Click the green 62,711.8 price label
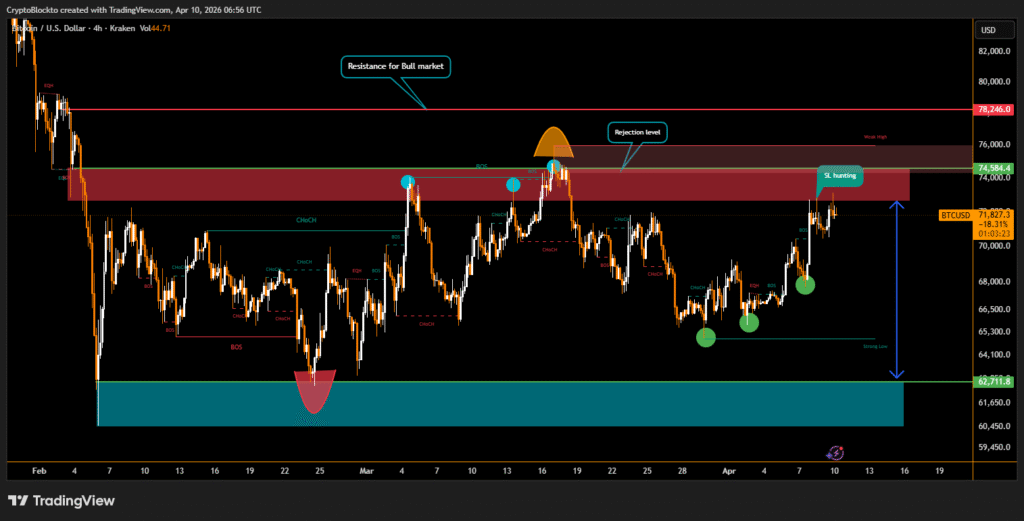The width and height of the screenshot is (1024, 521). click(995, 381)
